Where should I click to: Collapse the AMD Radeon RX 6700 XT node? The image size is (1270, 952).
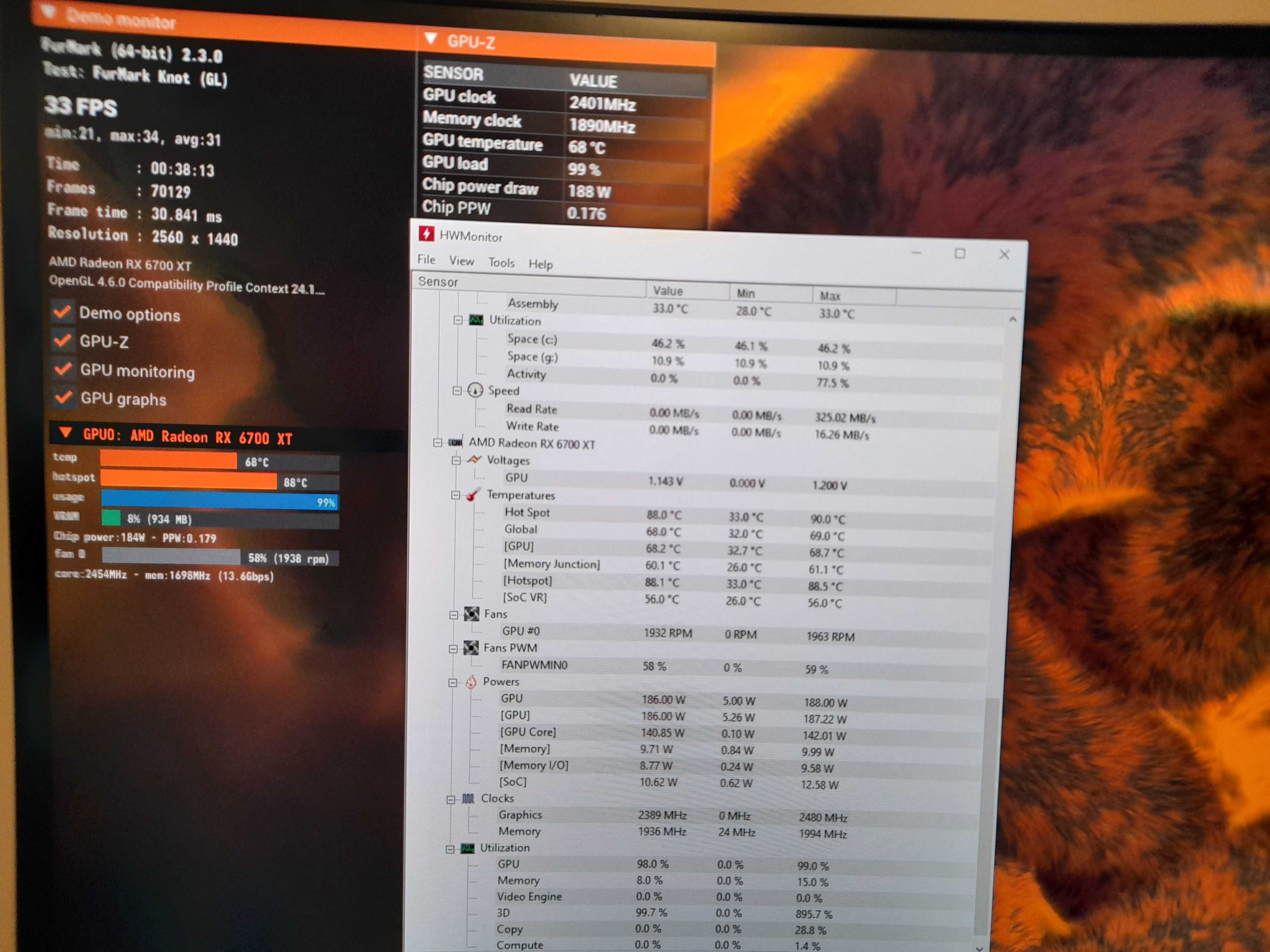tap(438, 442)
